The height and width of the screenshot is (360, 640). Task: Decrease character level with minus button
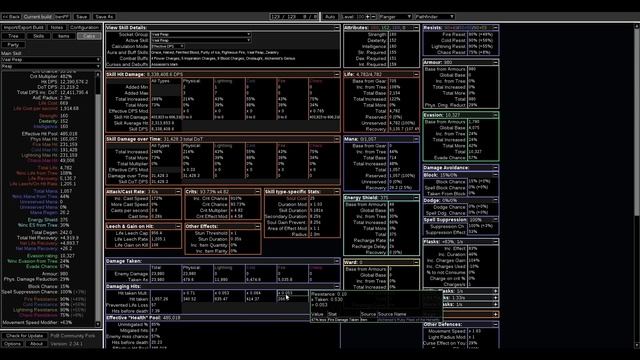click(x=373, y=17)
